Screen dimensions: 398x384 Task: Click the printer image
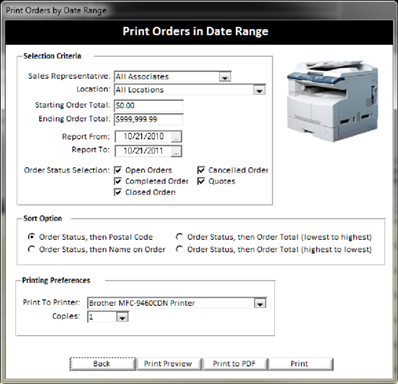coord(332,100)
